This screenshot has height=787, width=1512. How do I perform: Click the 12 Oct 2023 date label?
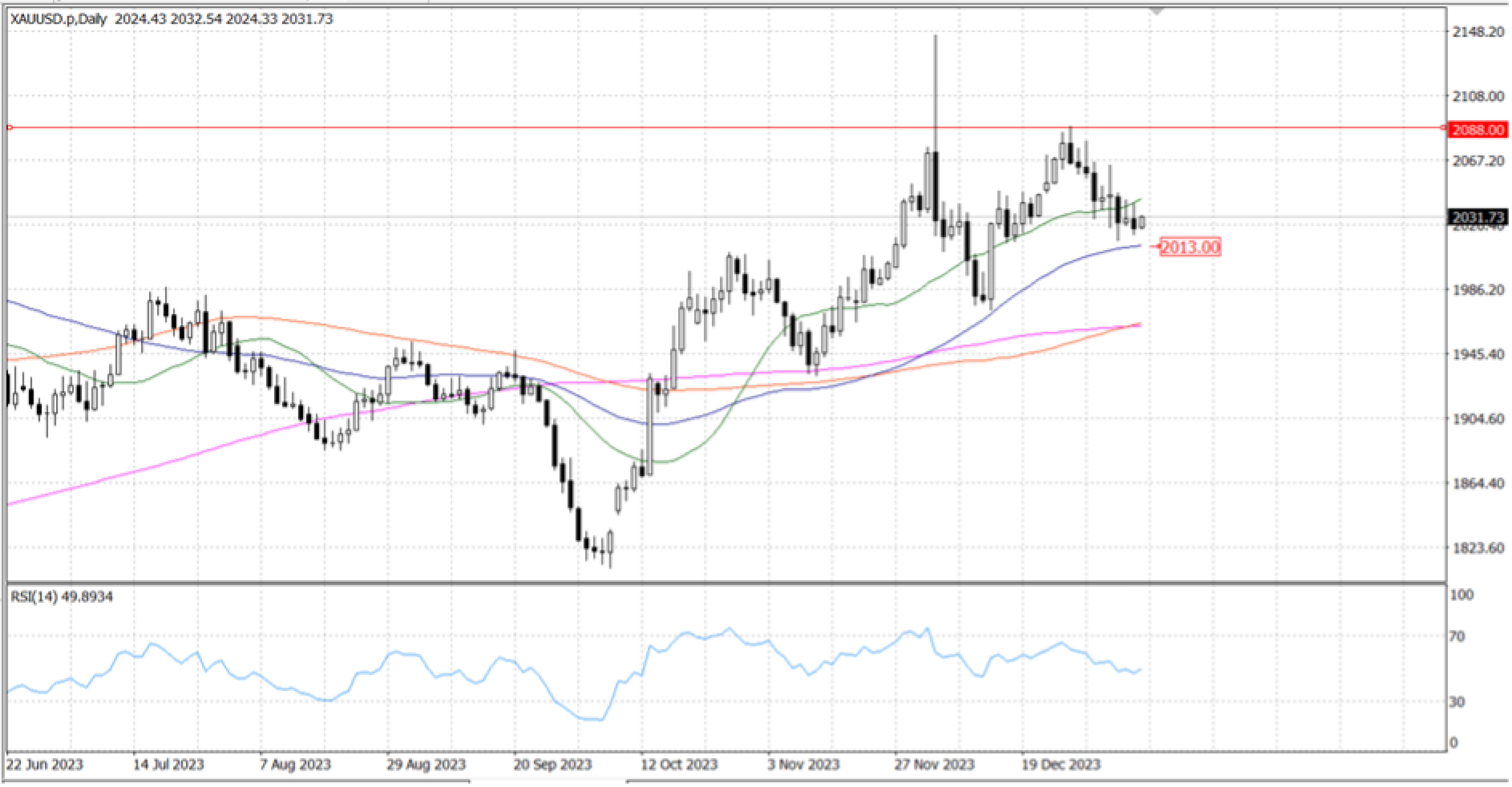(679, 765)
